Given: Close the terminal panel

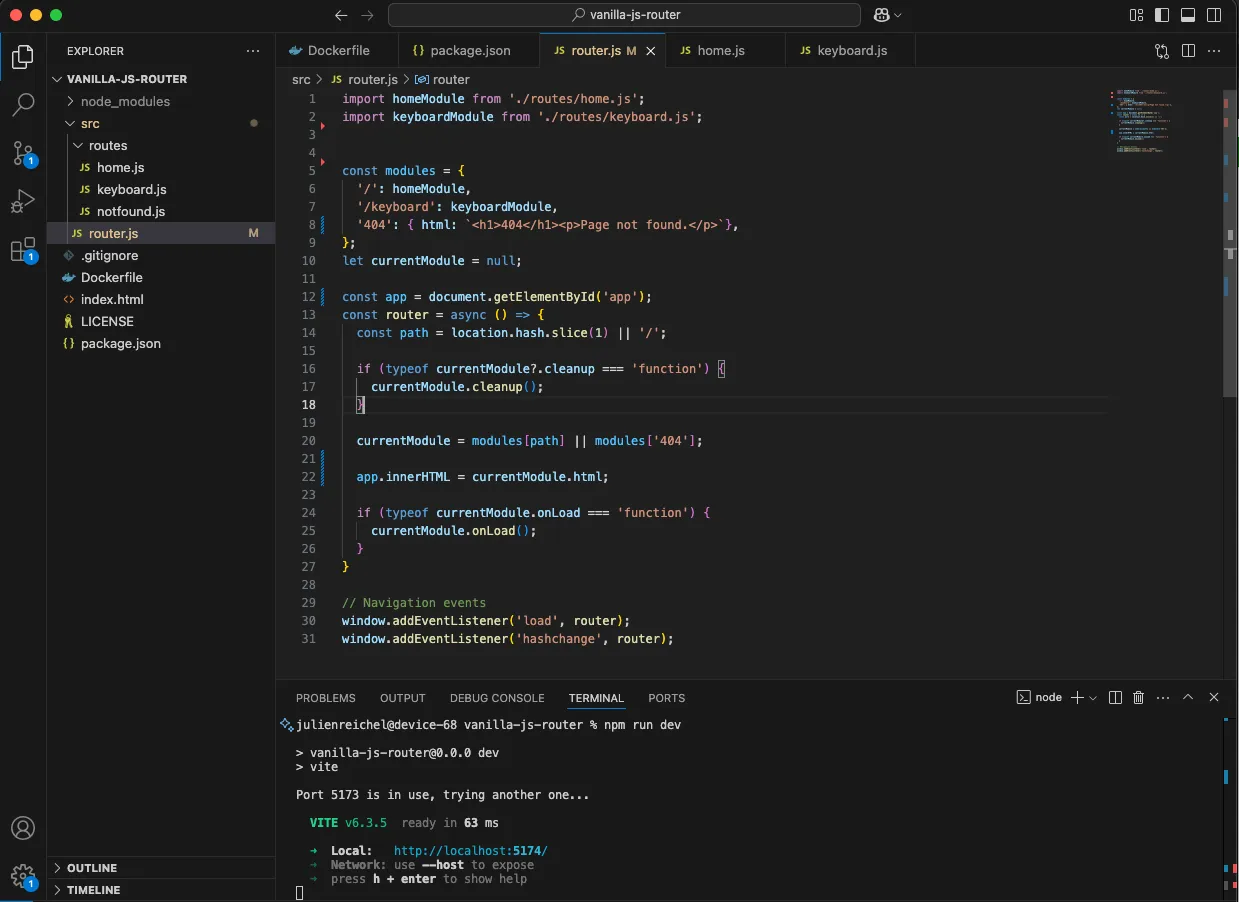Looking at the screenshot, I should click(x=1214, y=698).
